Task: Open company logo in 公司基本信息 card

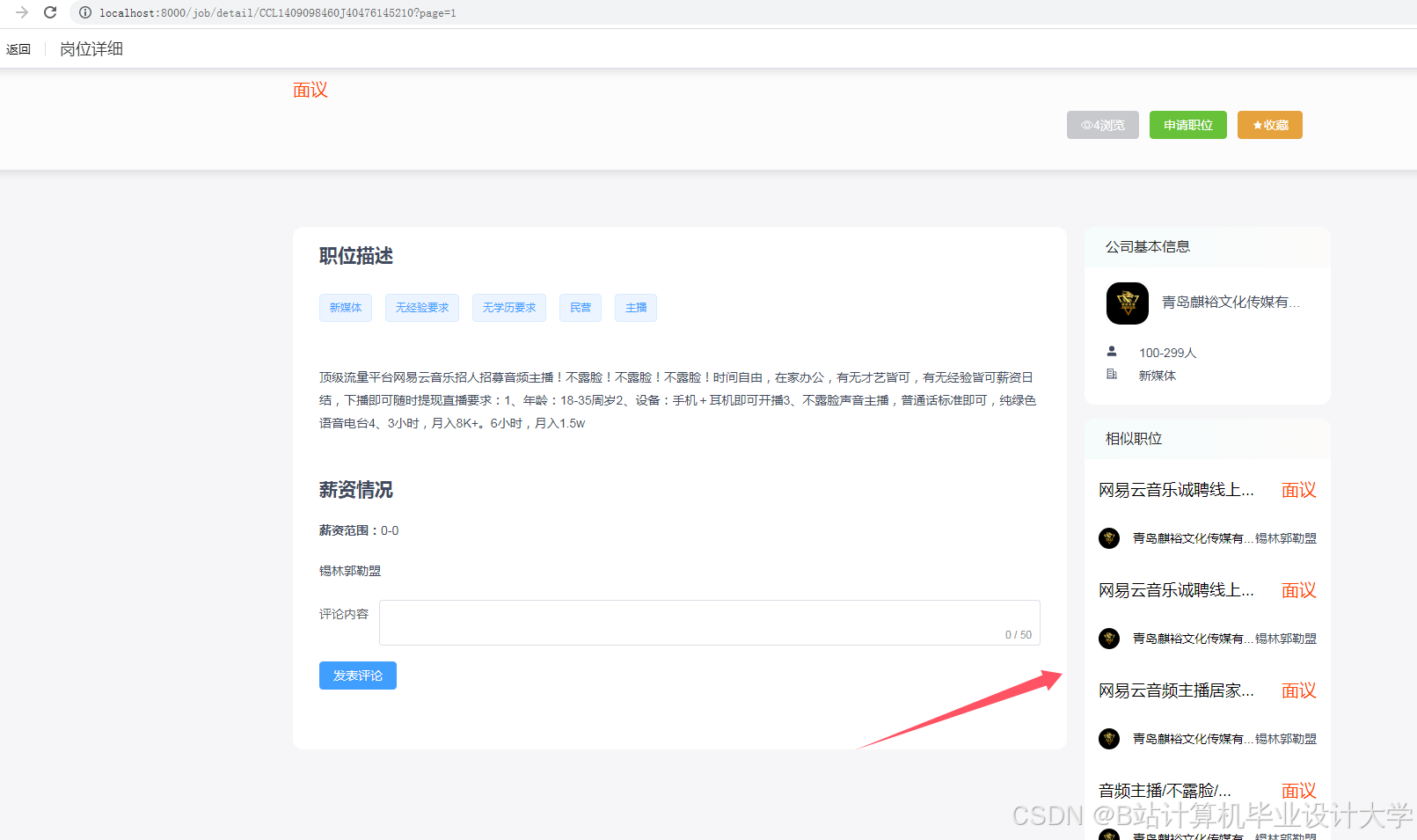Action: coord(1128,303)
